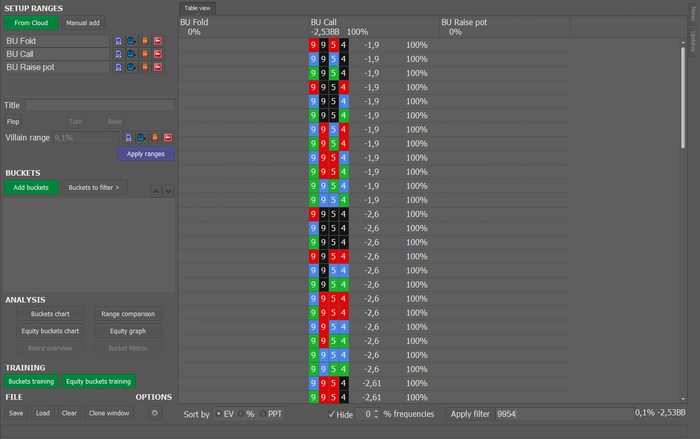The image size is (700, 439).
Task: Select the BU Raise pot range name
Action: (57, 67)
